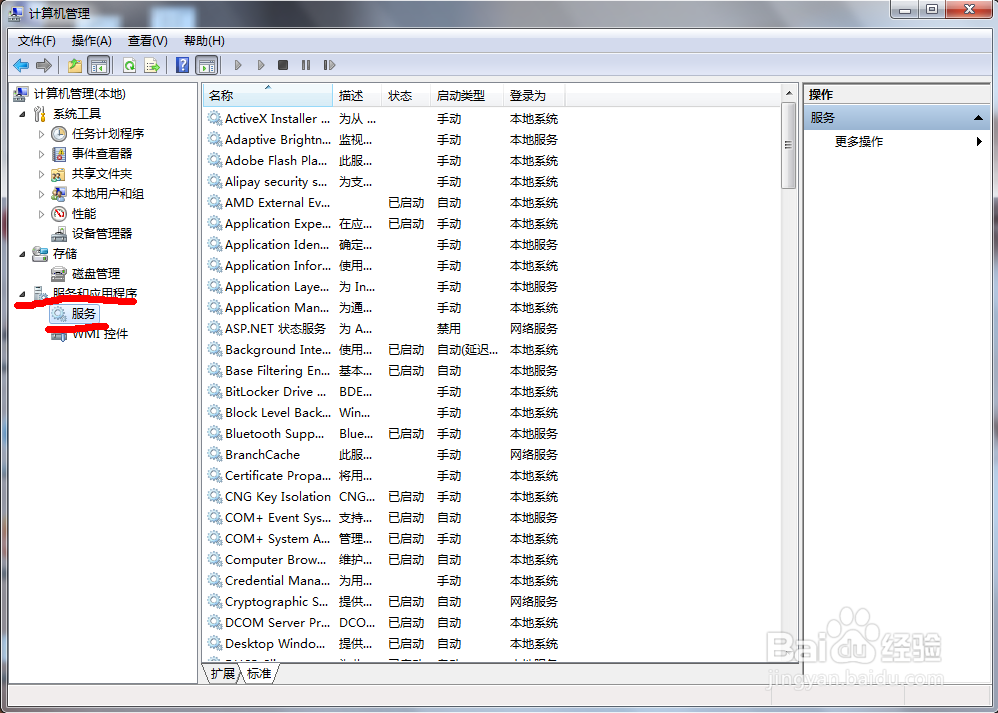Screen dimensions: 998x713
Task: Click the Refresh icon in the toolbar
Action: (x=130, y=64)
